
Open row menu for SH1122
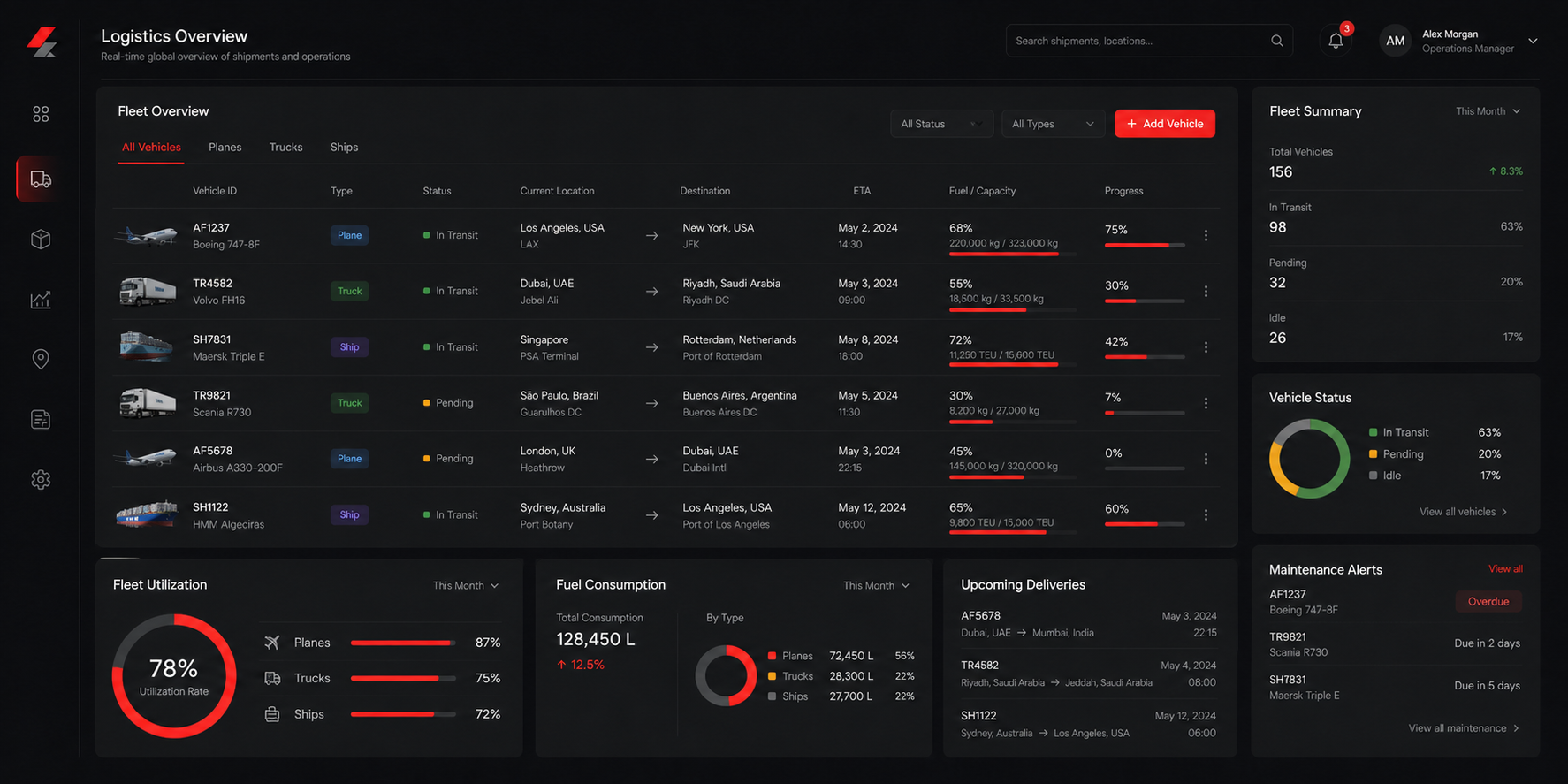(1206, 514)
